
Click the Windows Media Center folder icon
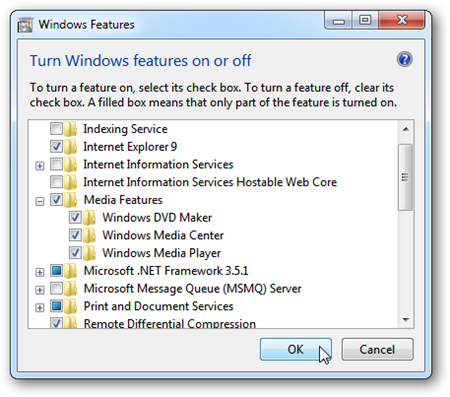[x=89, y=235]
